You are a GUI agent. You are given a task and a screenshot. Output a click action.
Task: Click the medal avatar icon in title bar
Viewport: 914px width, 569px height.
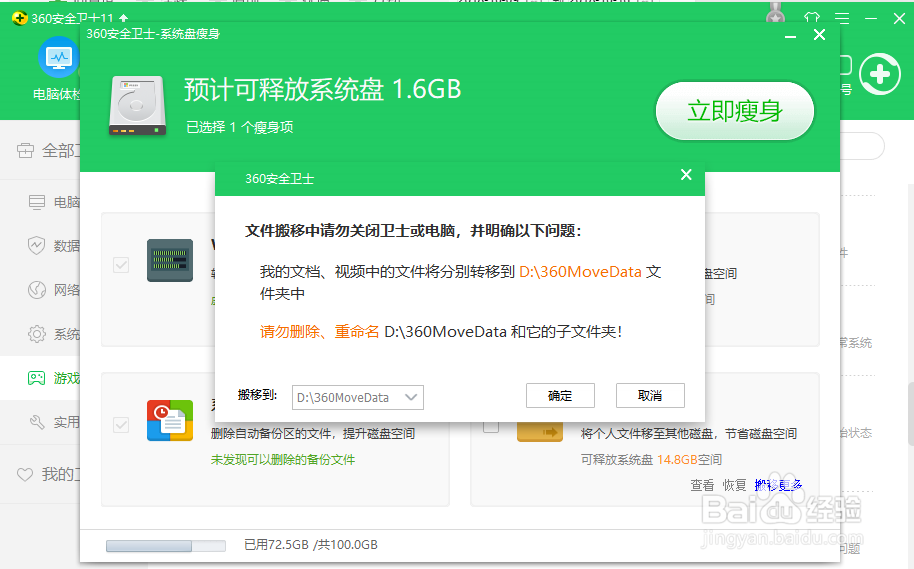[775, 15]
